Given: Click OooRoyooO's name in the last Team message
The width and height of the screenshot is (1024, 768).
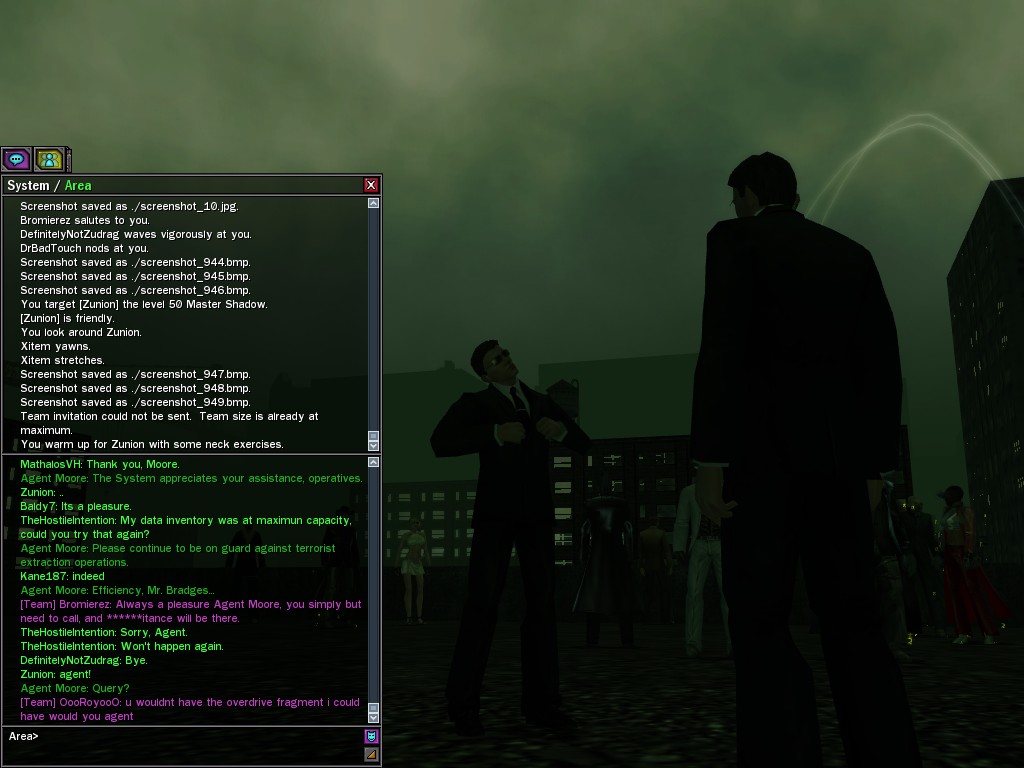Looking at the screenshot, I should (x=86, y=703).
